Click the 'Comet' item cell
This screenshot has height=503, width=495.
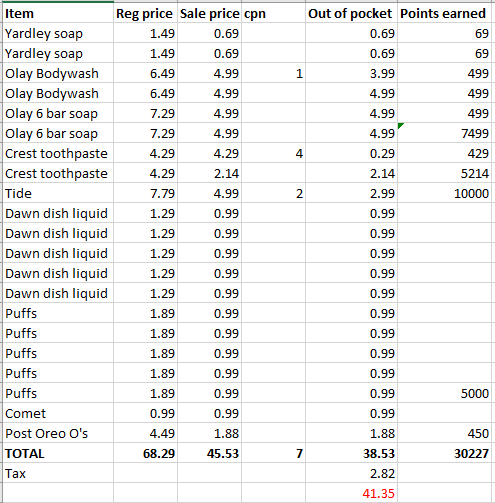pyautogui.click(x=58, y=413)
